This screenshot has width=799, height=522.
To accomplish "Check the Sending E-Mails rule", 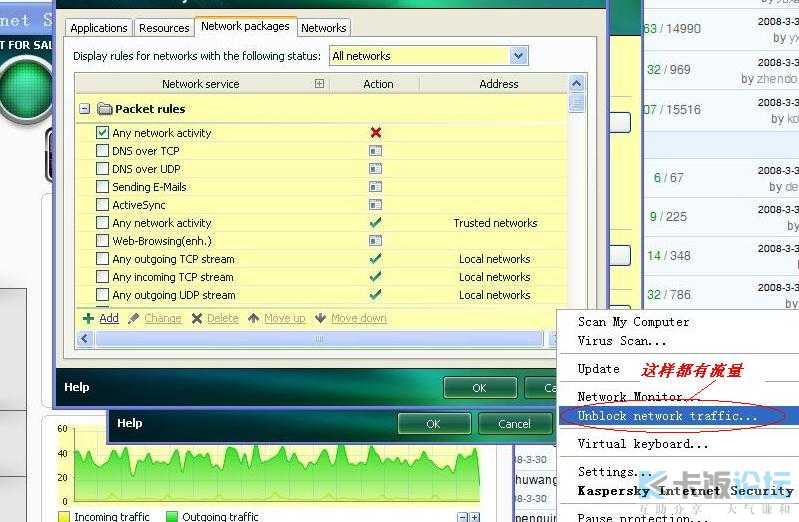I will tap(102, 187).
